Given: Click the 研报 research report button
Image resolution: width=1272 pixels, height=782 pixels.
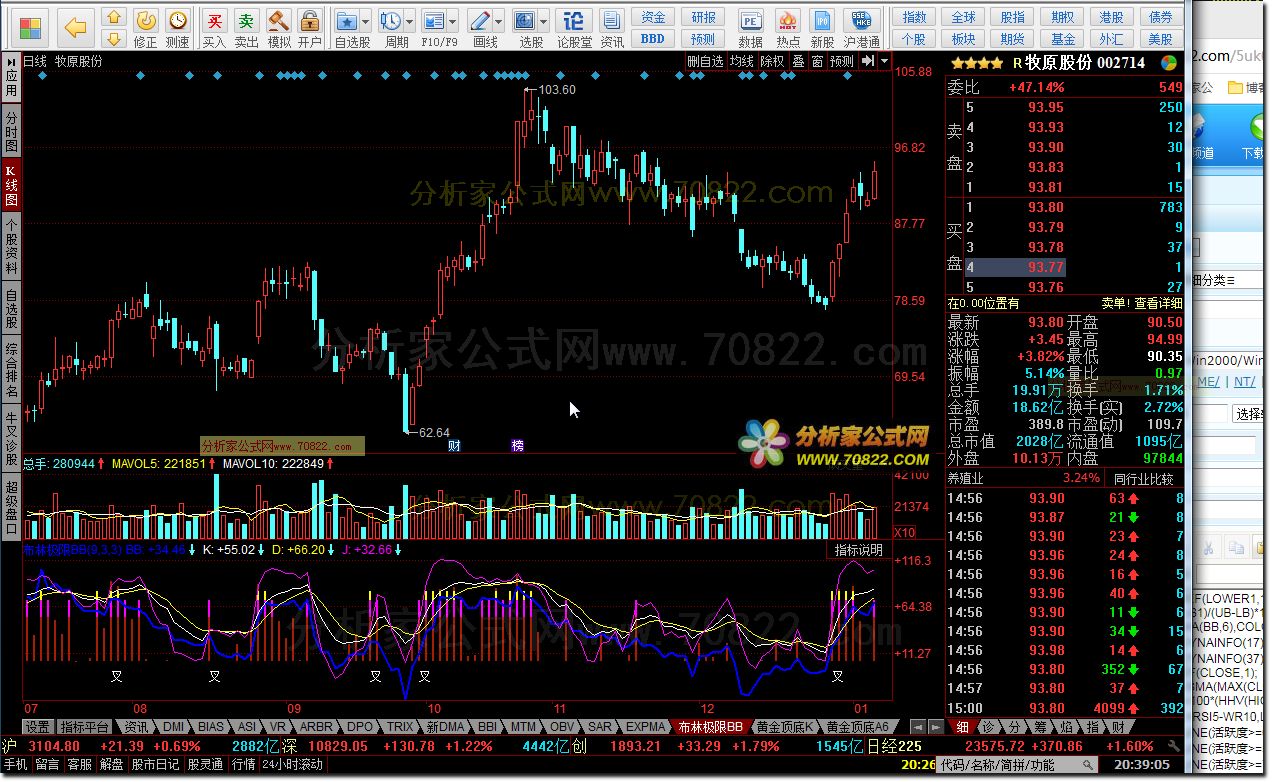Looking at the screenshot, I should 703,17.
